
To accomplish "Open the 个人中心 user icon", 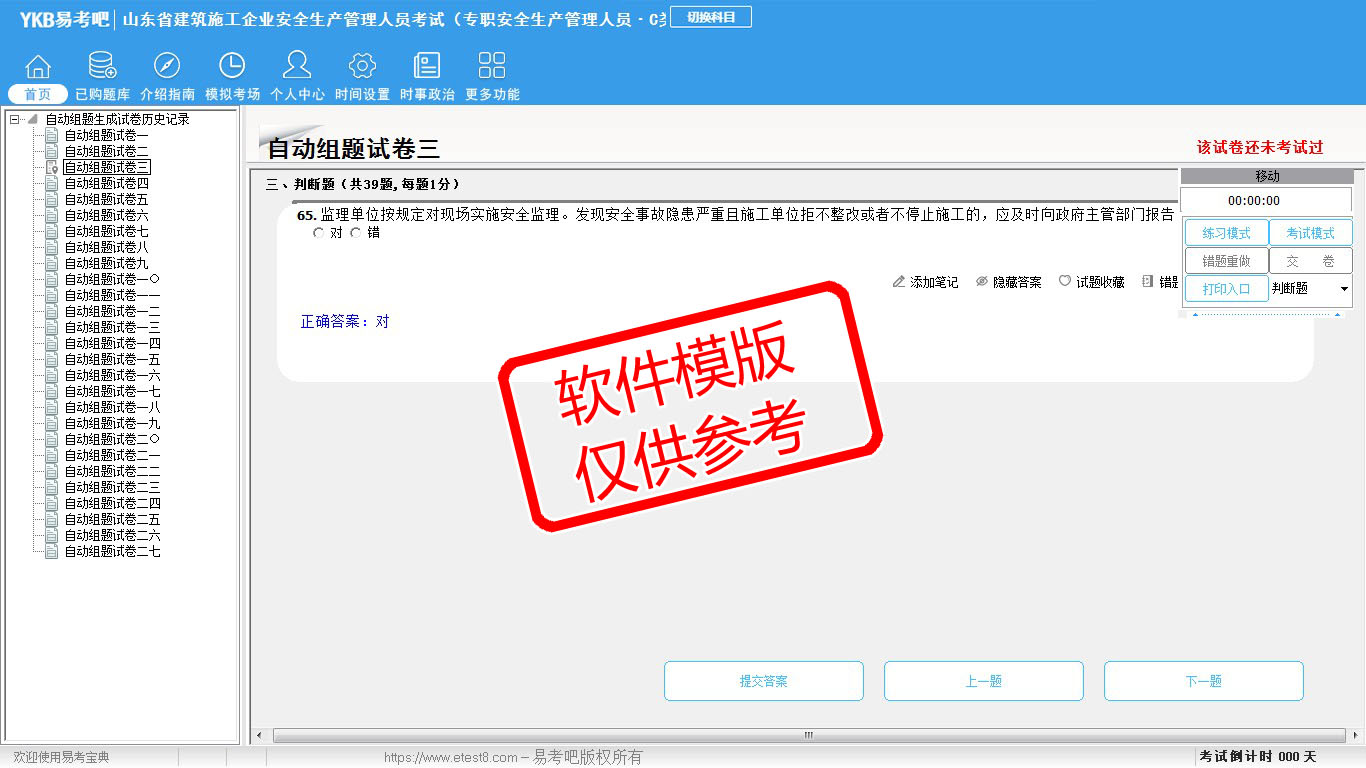I will pos(297,67).
